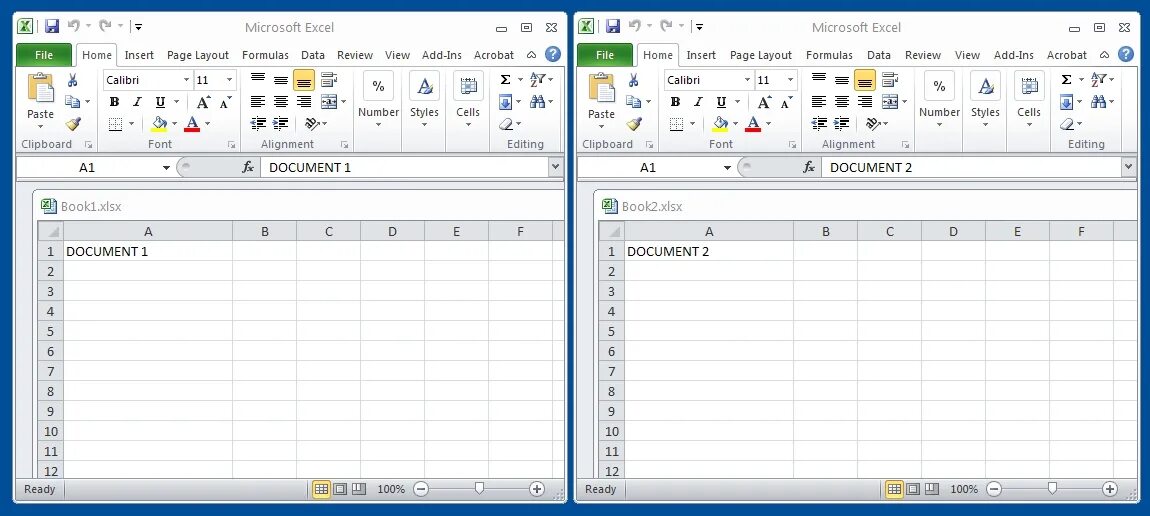Click Fill down icon in right window
Viewport: 1150px width, 516px height.
coord(1066,102)
